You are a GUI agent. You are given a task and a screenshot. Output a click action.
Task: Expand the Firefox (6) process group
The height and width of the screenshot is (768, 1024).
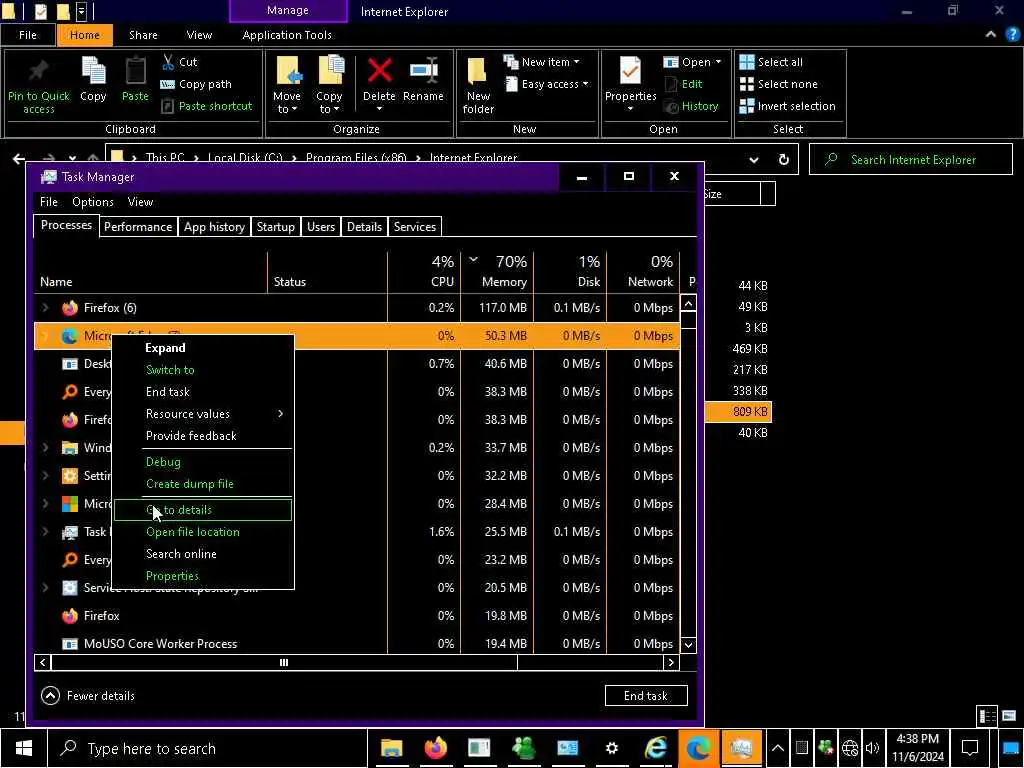point(45,308)
